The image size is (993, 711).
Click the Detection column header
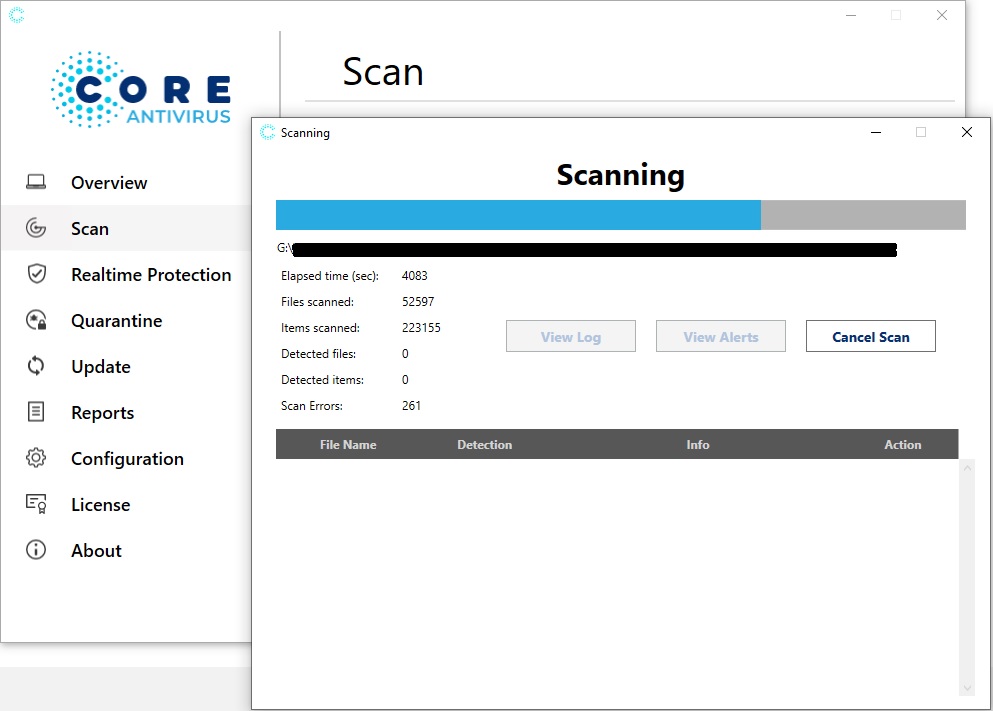point(485,445)
